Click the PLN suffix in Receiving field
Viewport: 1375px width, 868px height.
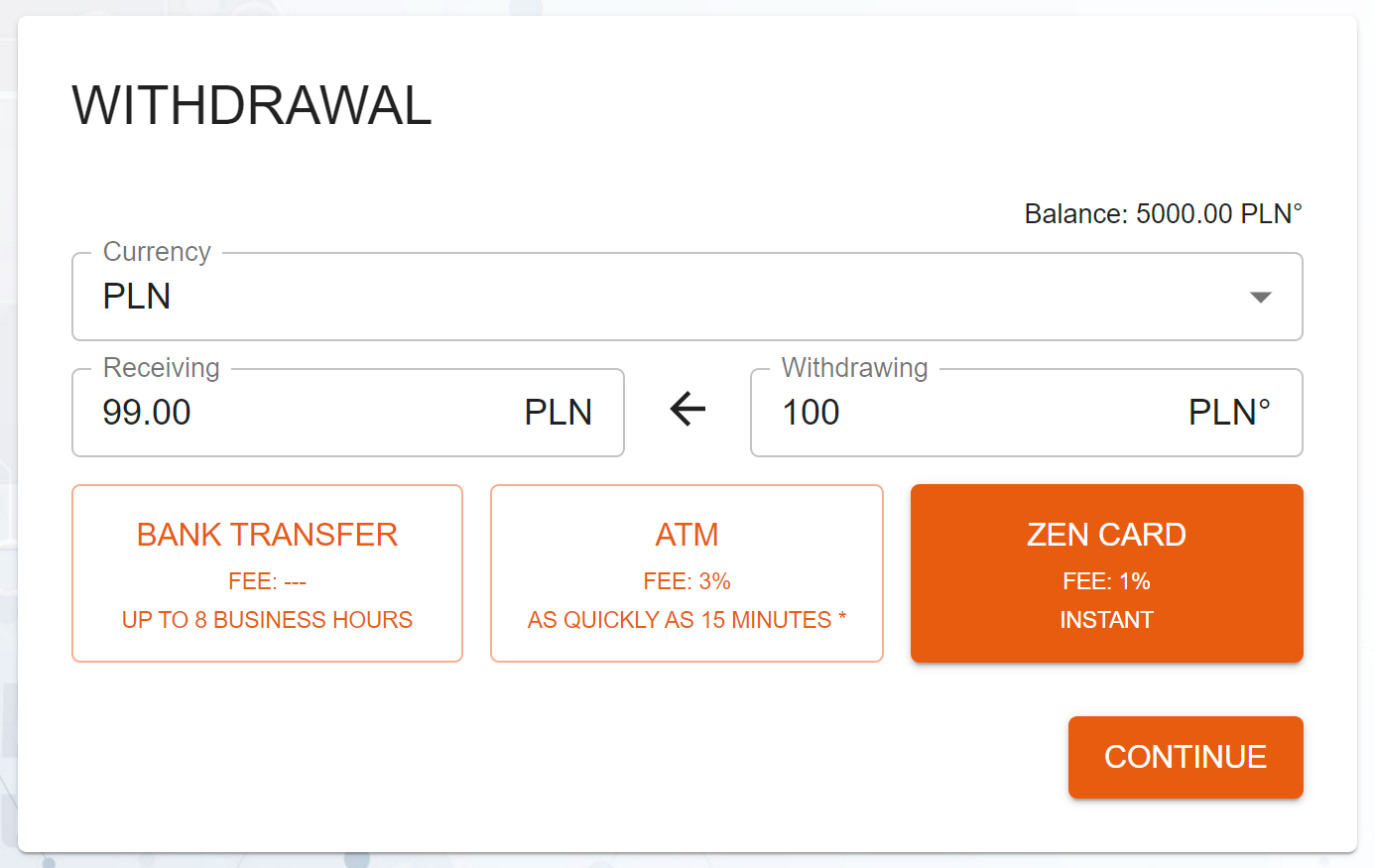point(558,413)
